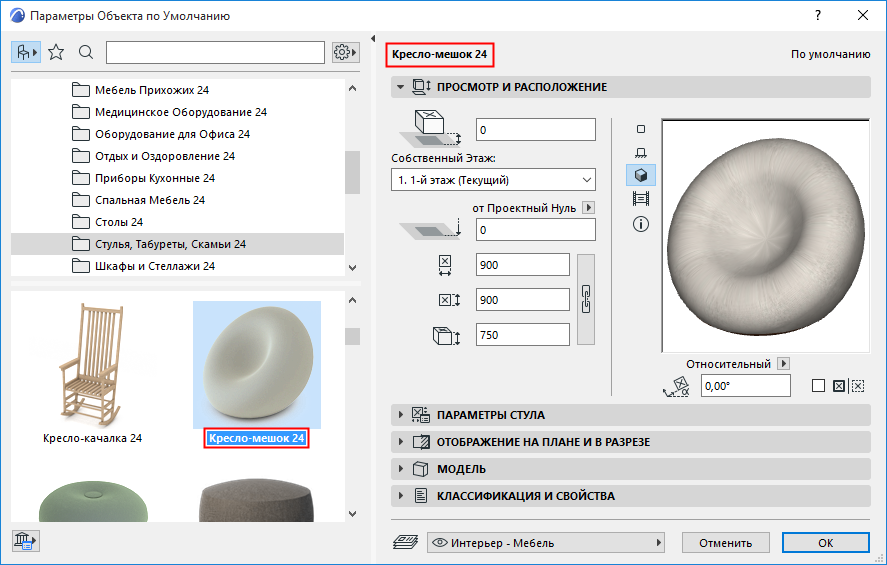Expand ОТОБРАЖЕНИЕ НА ПЛАНЕ И В РАЗРЕЗЕ panel
The width and height of the screenshot is (887, 565).
pyautogui.click(x=631, y=442)
